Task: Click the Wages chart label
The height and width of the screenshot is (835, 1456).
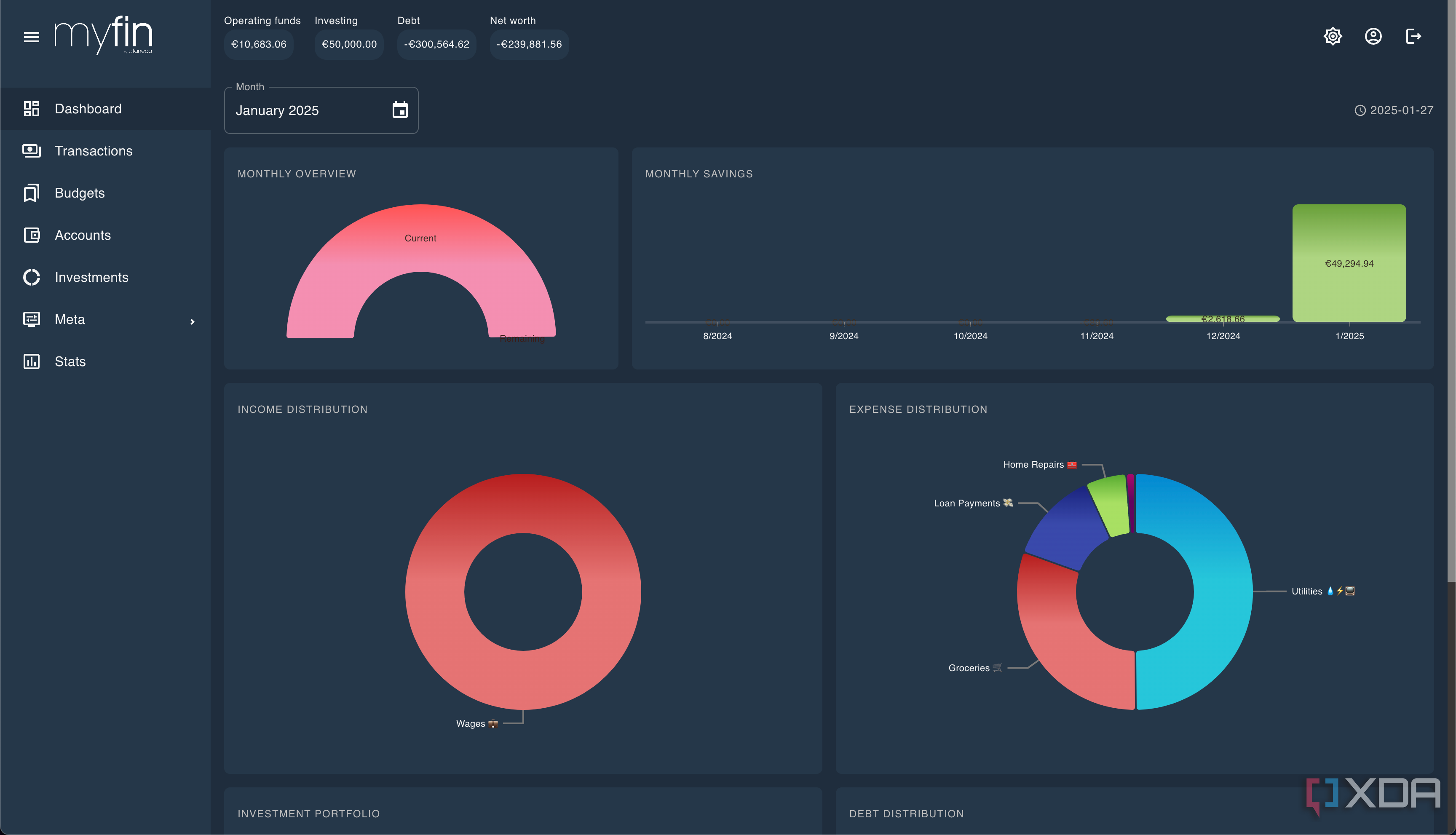Action: coord(477,724)
